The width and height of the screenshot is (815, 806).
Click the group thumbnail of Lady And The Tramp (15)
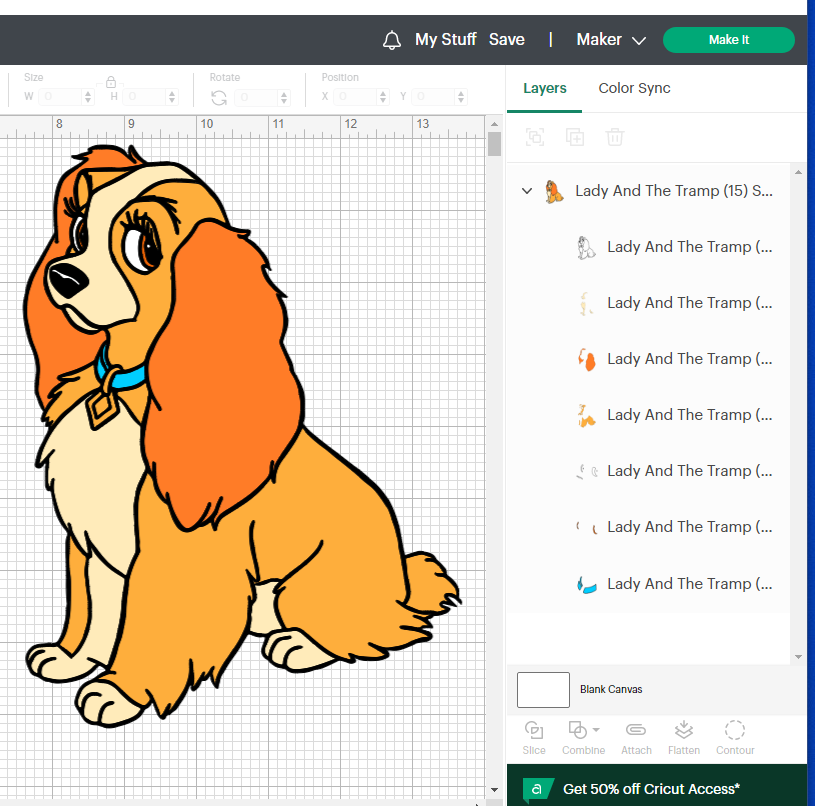pos(554,191)
